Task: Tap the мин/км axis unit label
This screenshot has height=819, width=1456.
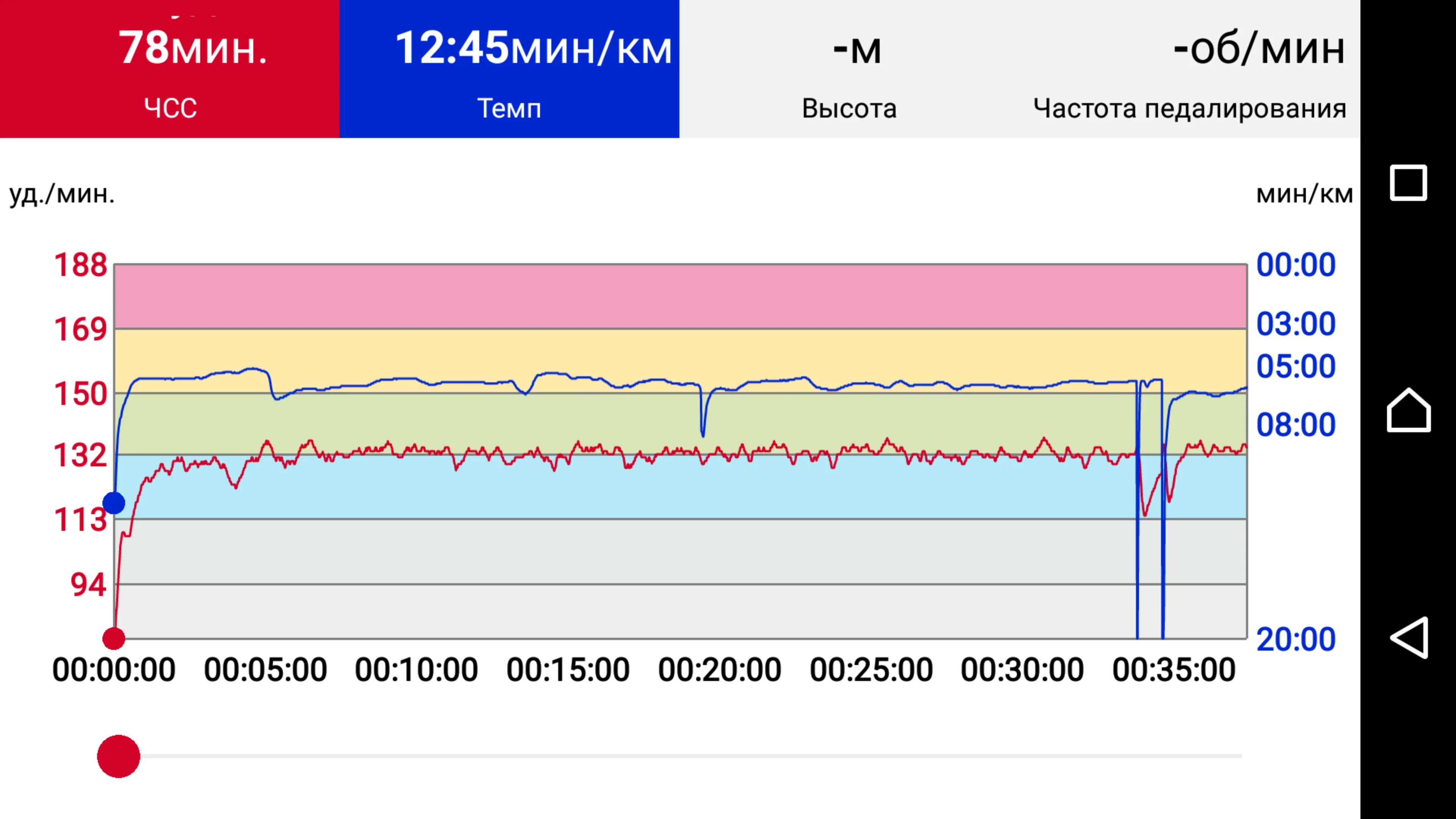Action: coord(1304,194)
